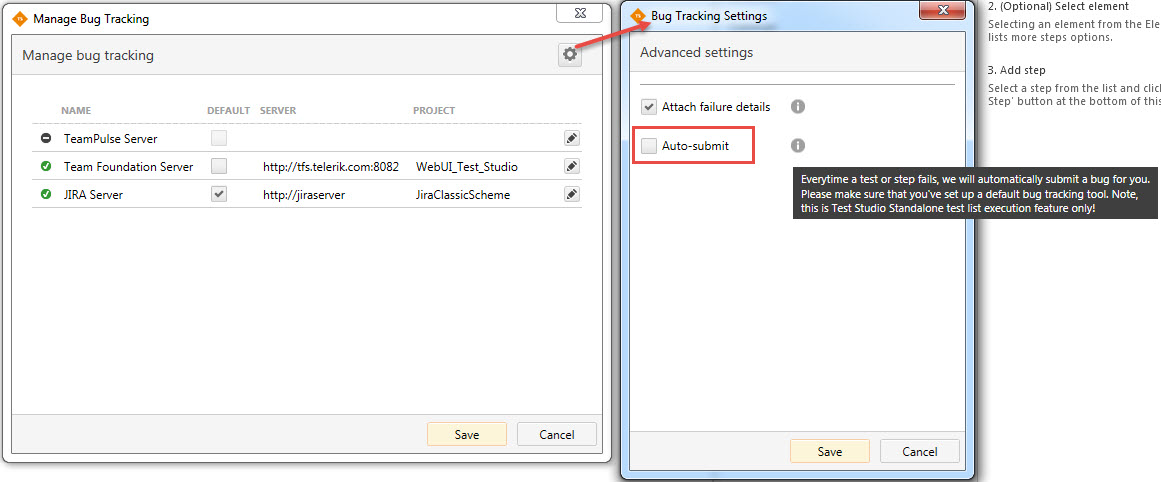The image size is (1161, 482).
Task: Select the Team Foundation Server row name
Action: point(129,167)
